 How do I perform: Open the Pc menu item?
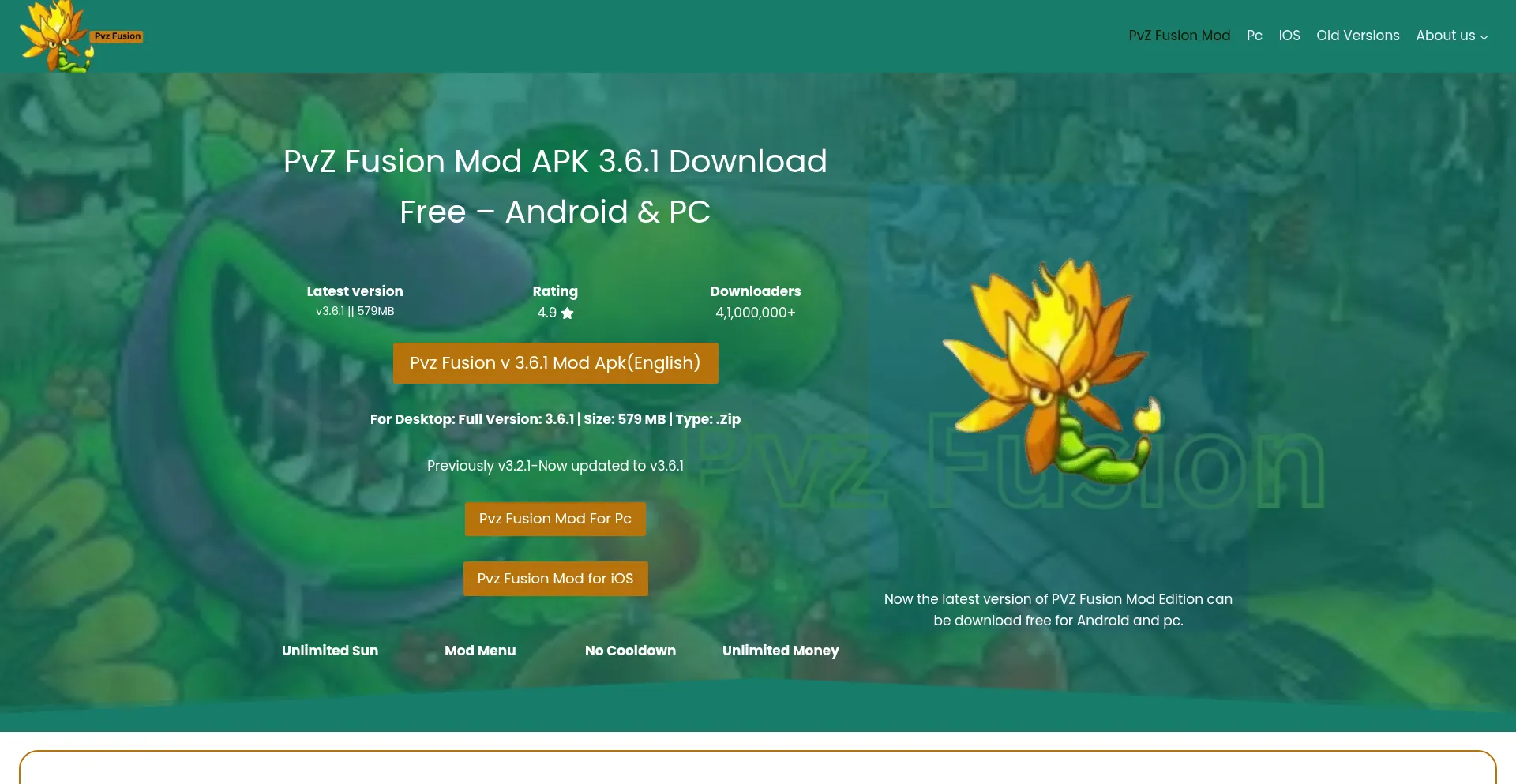1254,36
